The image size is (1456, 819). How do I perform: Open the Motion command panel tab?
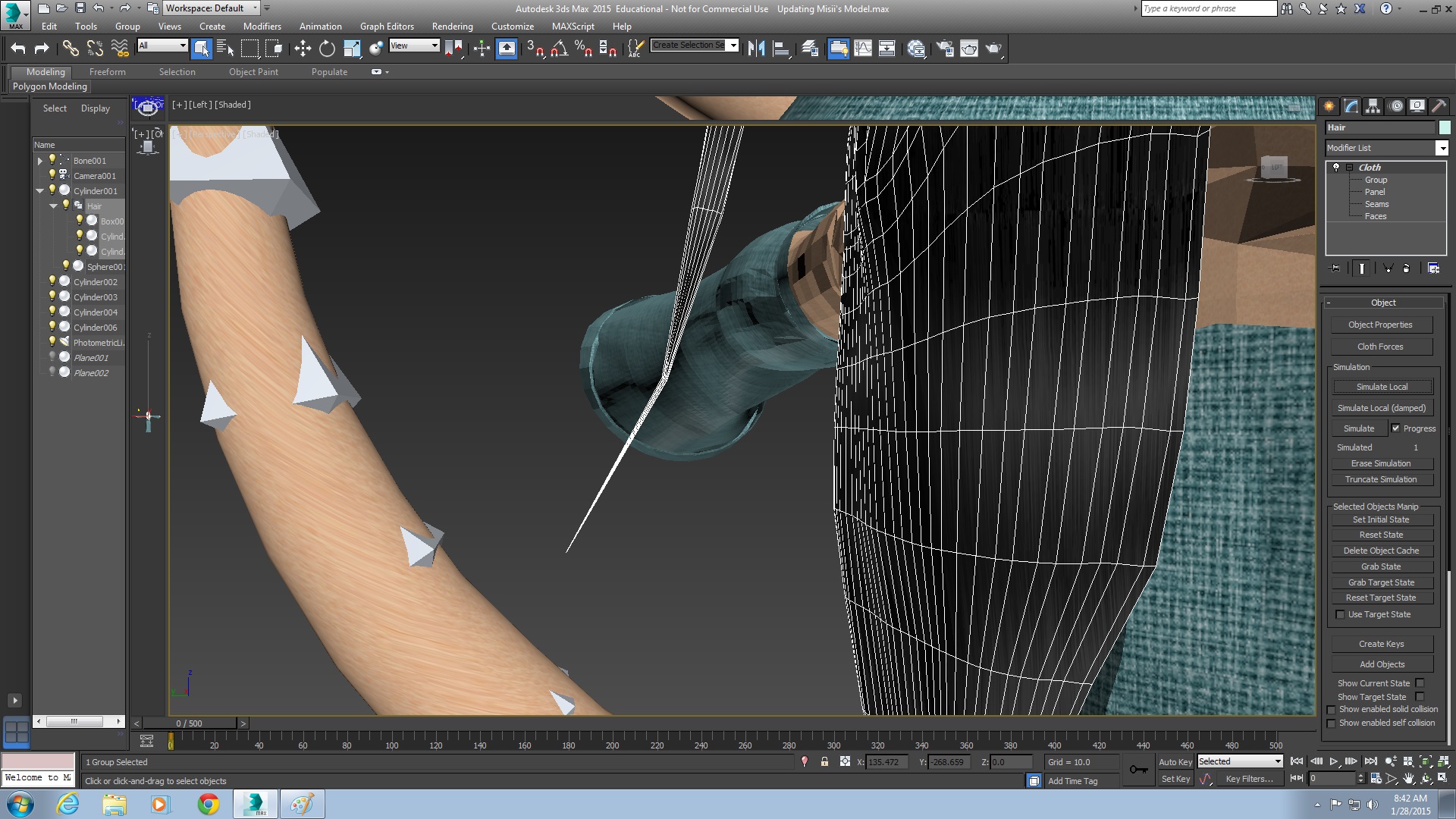coord(1395,106)
